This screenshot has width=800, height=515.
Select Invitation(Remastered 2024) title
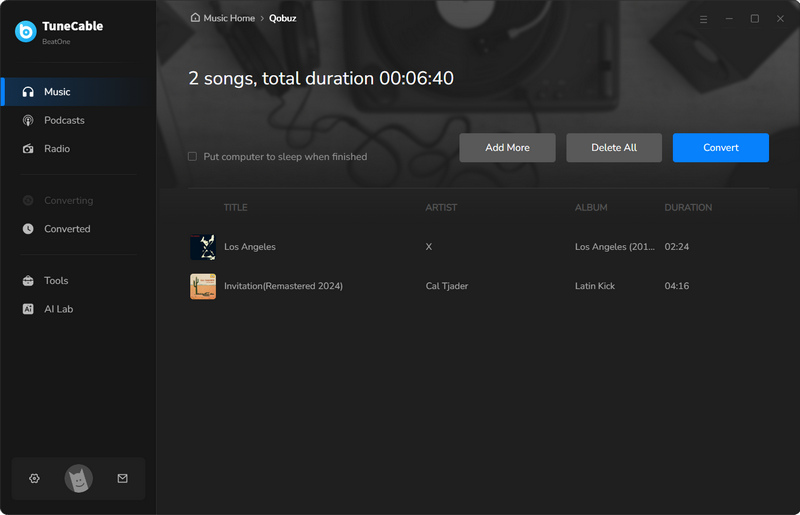[283, 286]
